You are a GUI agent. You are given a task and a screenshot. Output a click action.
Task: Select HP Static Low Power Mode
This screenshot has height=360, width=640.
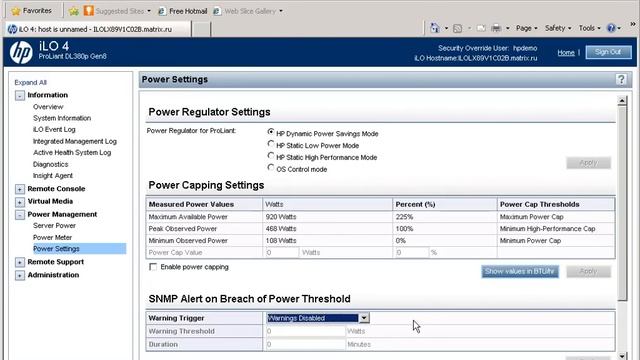coord(271,144)
